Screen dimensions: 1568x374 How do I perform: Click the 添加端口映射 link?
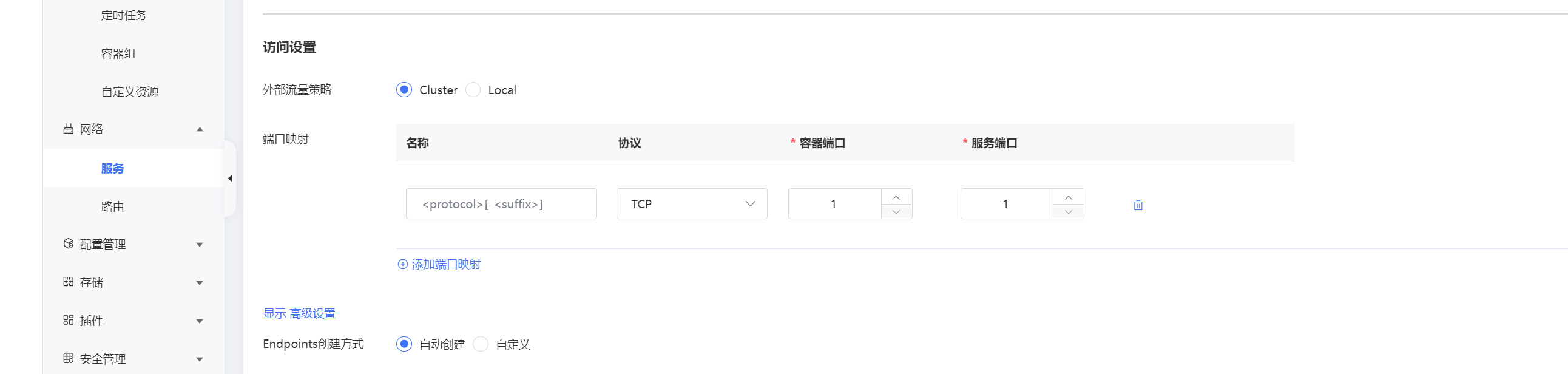(446, 263)
